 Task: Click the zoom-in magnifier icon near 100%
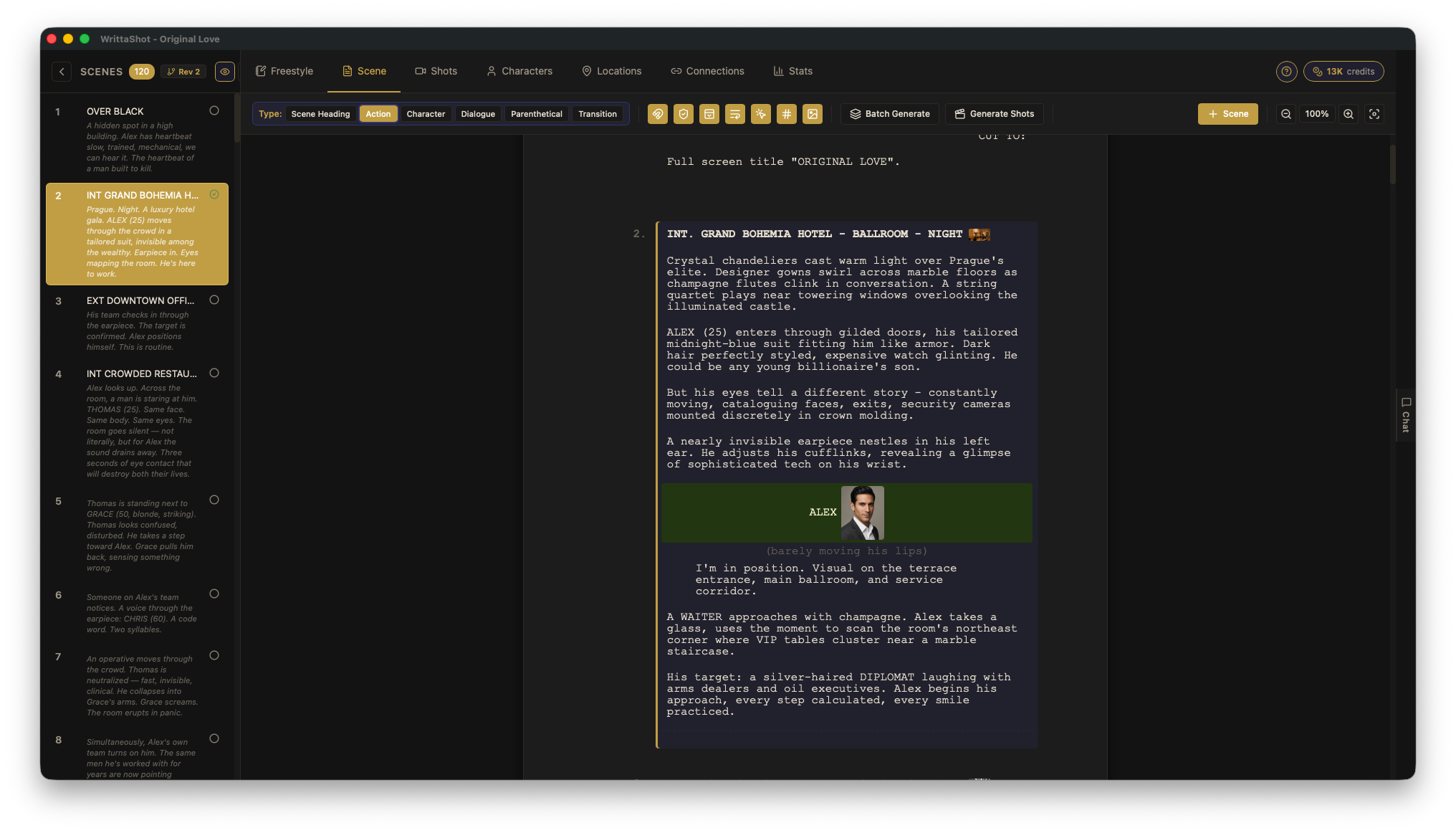(1348, 113)
